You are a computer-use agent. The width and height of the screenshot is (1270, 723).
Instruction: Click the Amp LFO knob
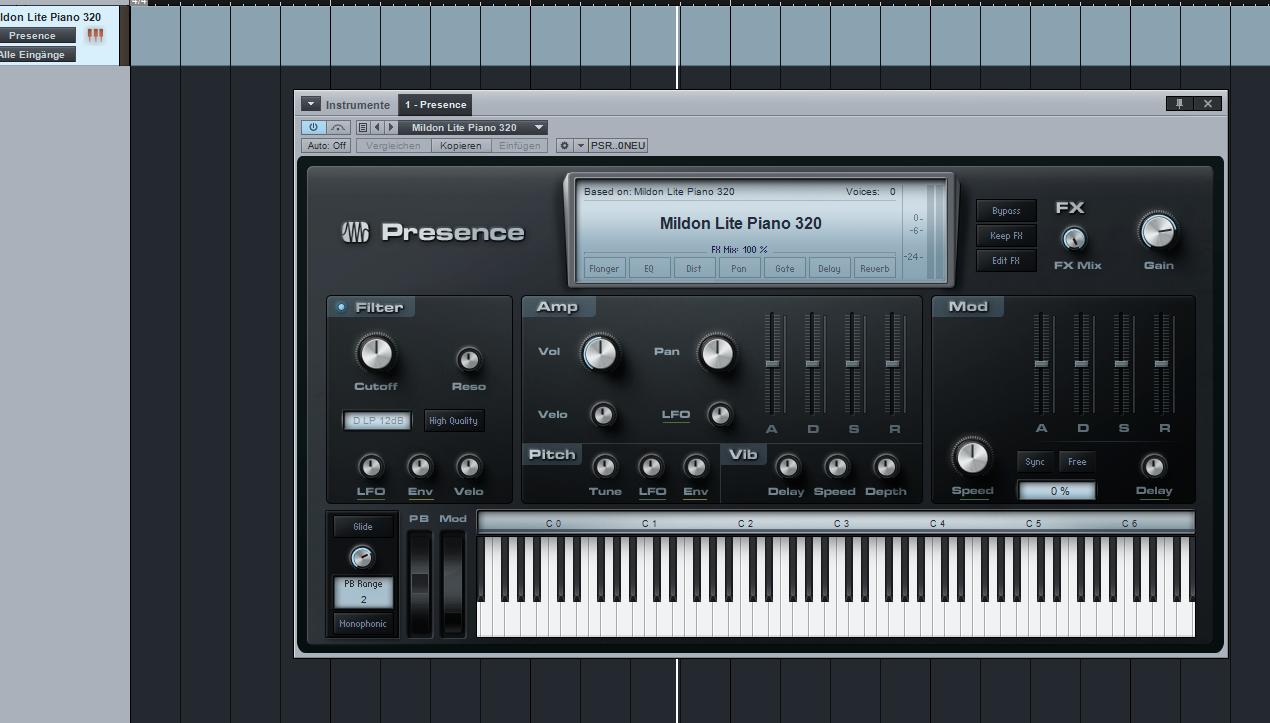[719, 414]
